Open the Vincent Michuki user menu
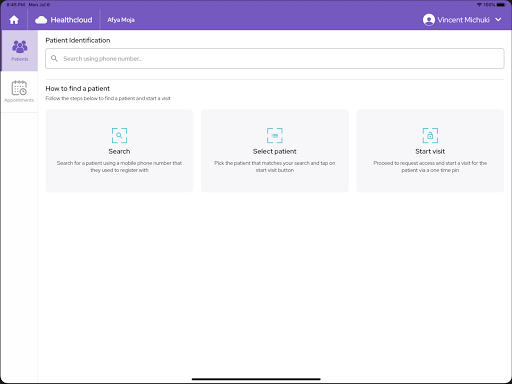 point(462,20)
